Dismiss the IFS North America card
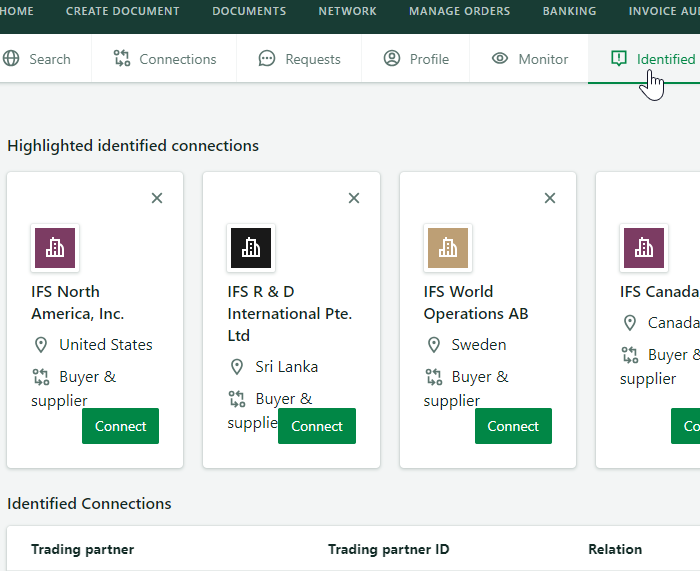Viewport: 700px width, 571px height. point(157,198)
